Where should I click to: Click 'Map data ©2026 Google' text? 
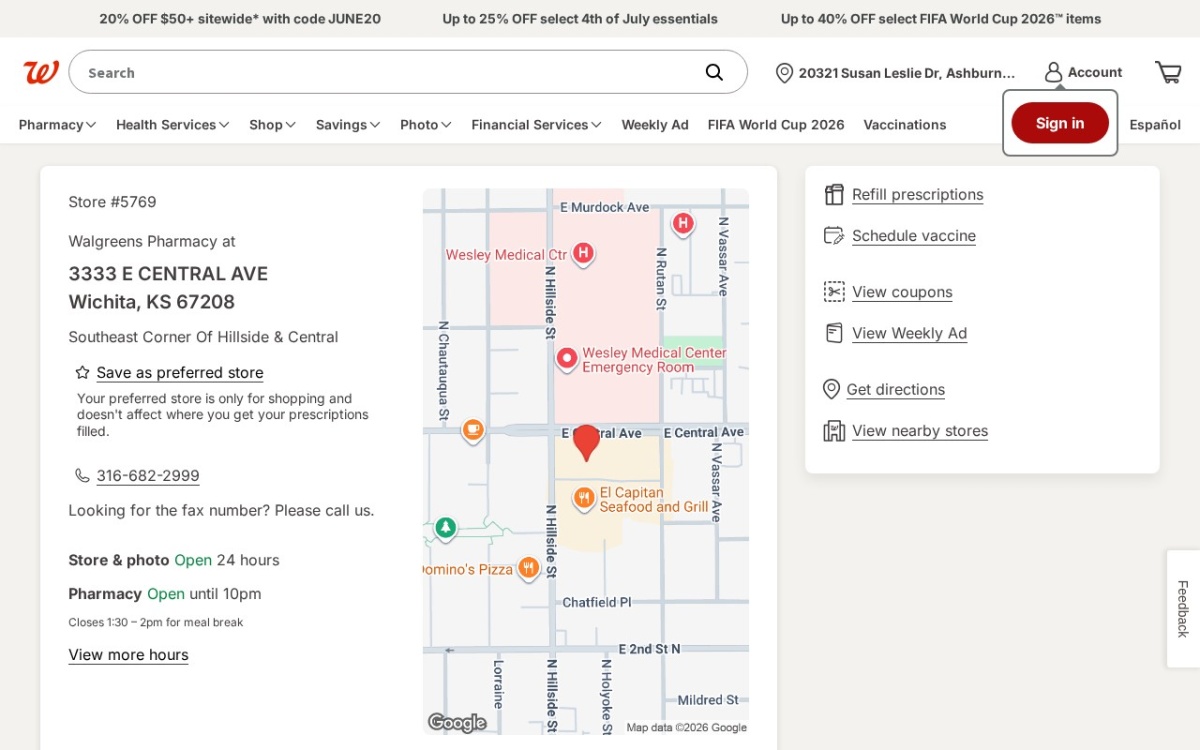[x=686, y=727]
